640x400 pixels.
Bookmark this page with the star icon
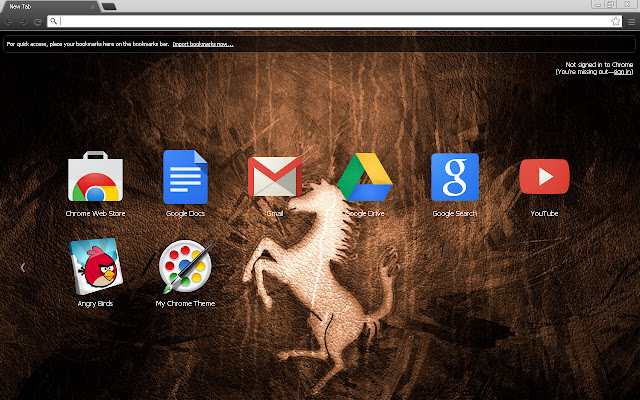(615, 20)
